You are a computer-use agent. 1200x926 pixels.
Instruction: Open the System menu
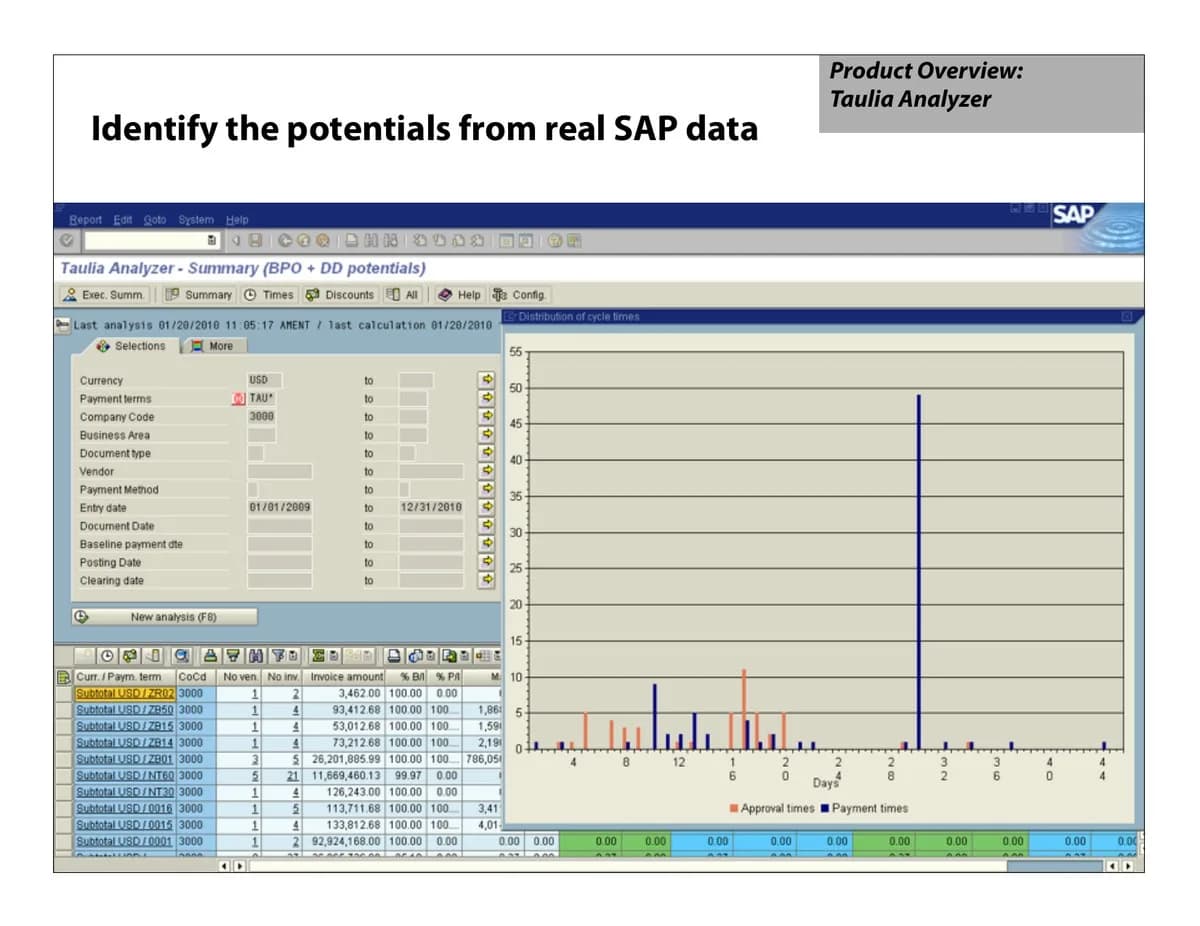coord(195,219)
